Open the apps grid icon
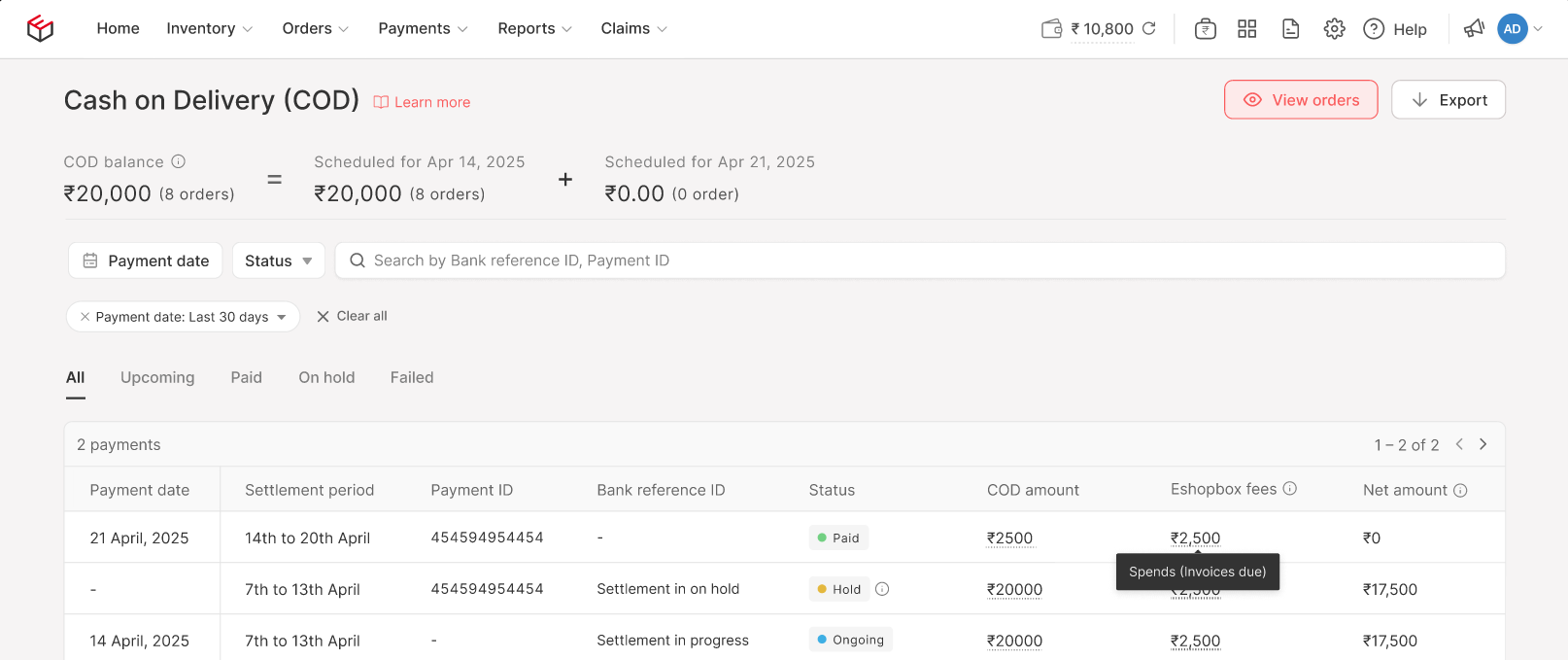Image resolution: width=1568 pixels, height=660 pixels. [x=1247, y=29]
